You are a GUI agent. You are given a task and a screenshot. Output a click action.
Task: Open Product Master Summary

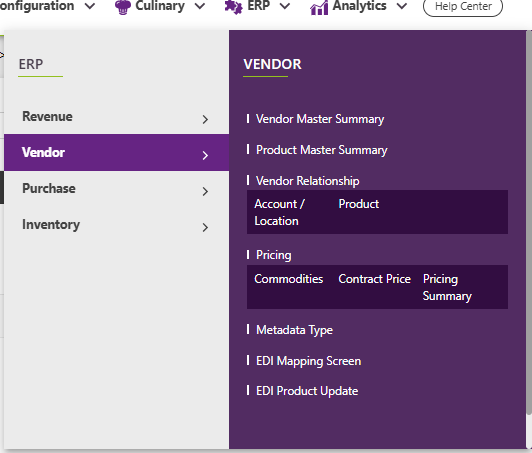[x=321, y=150]
